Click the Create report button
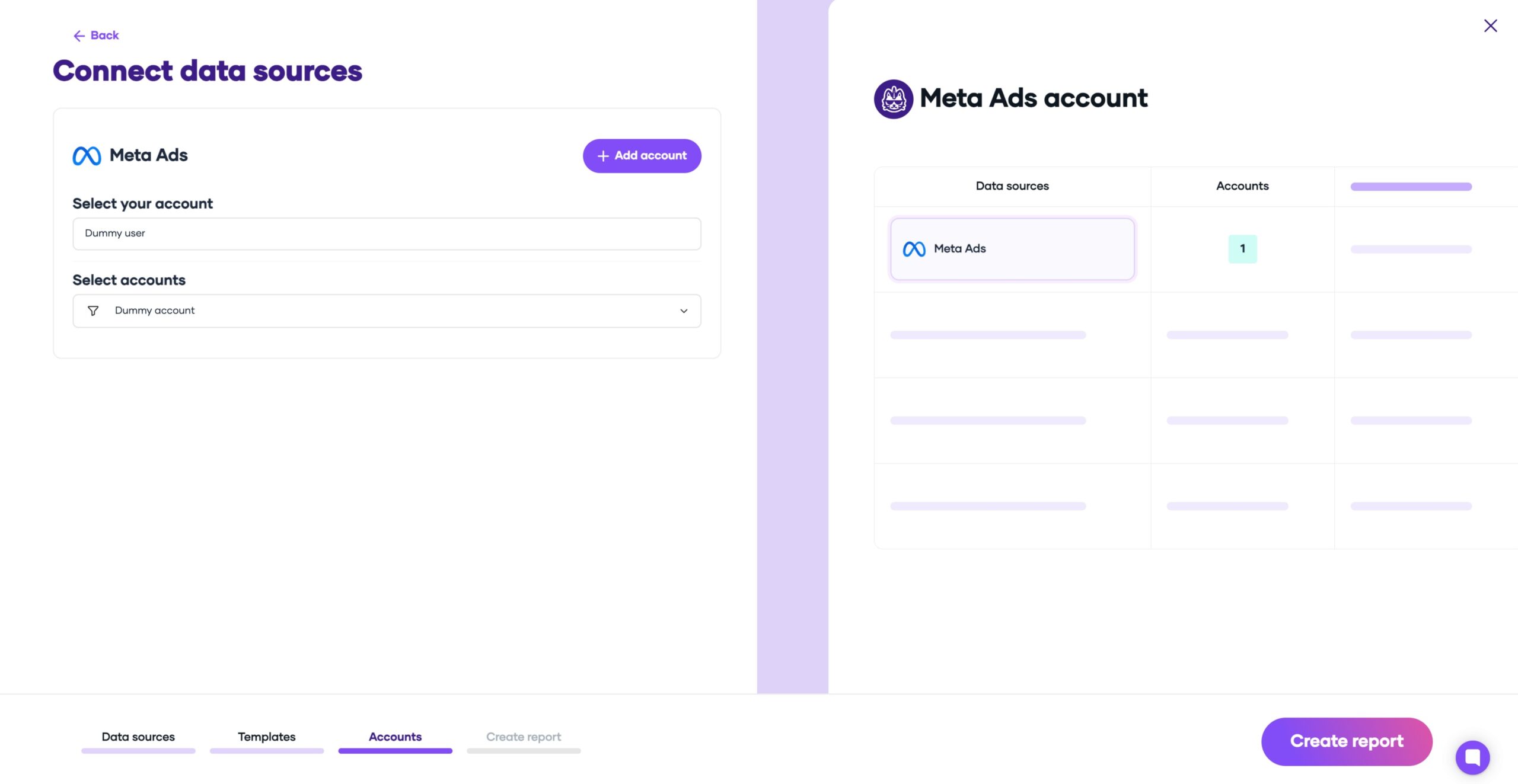The height and width of the screenshot is (784, 1518). click(1347, 741)
